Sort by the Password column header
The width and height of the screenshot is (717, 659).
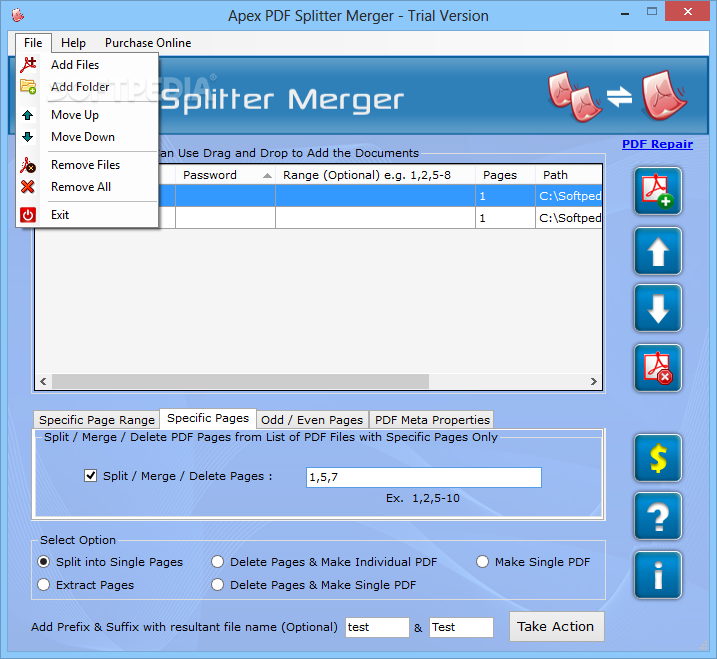coord(225,175)
